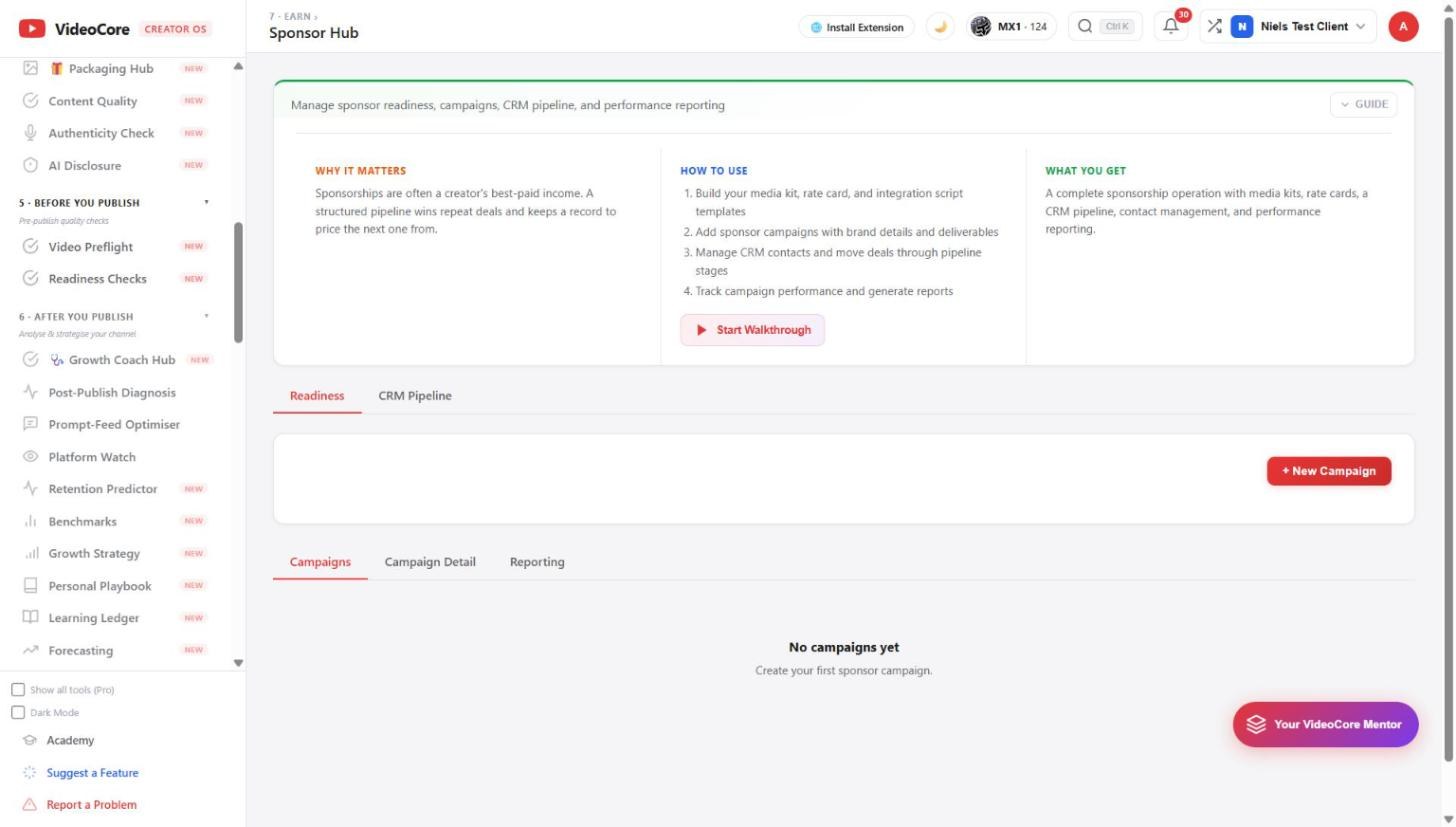Image resolution: width=1456 pixels, height=827 pixels.
Task: Switch to the CRM Pipeline tab
Action: pos(415,396)
